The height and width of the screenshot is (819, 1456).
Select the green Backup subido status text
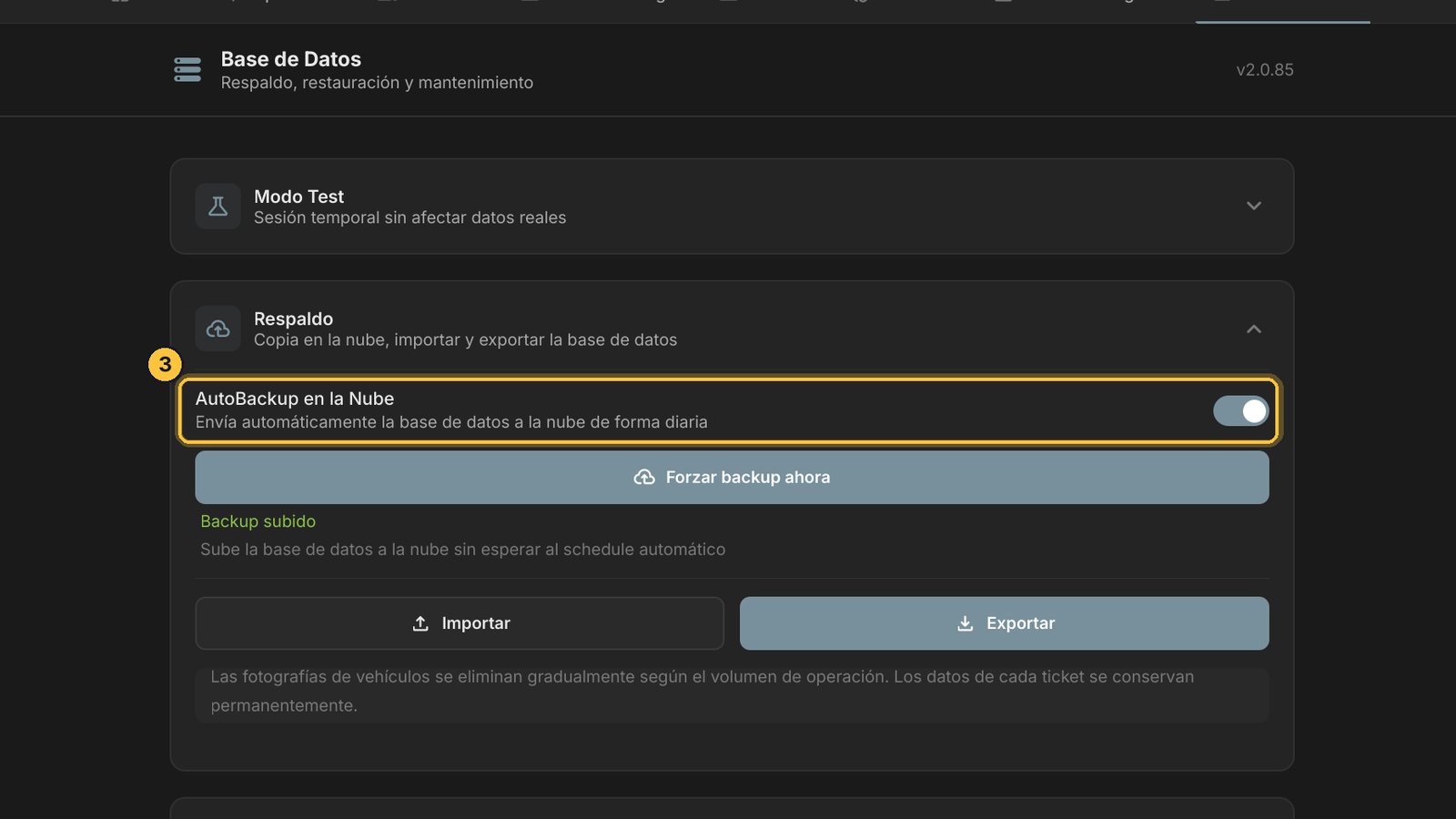tap(258, 521)
